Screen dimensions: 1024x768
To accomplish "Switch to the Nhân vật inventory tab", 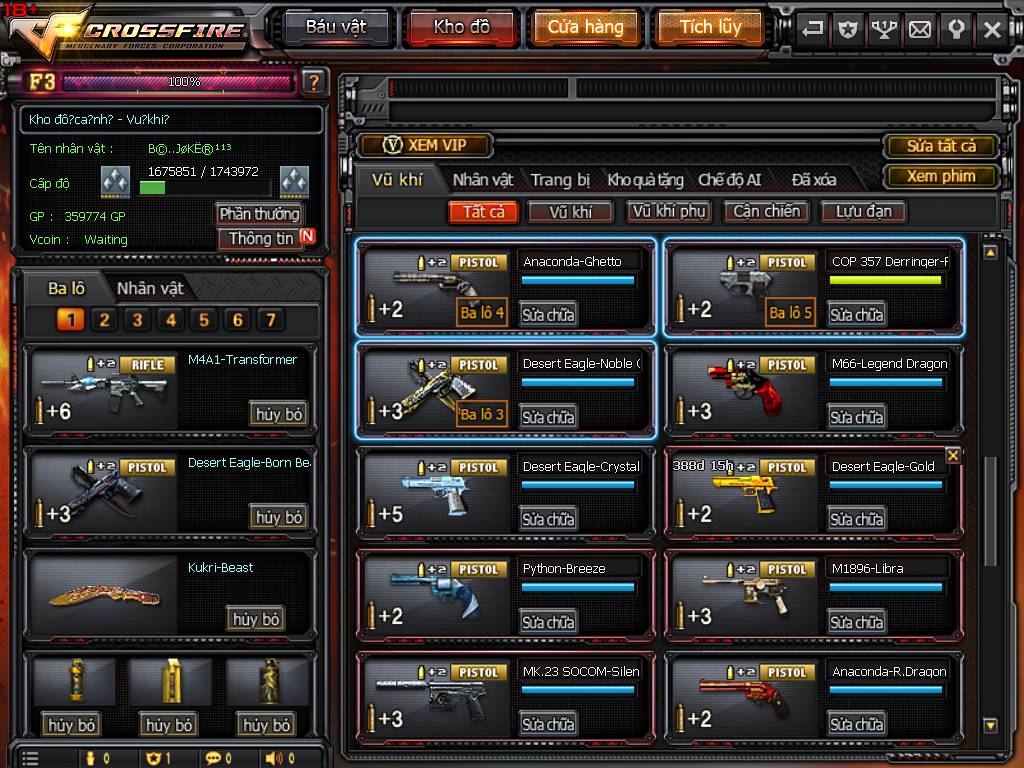I will point(483,180).
